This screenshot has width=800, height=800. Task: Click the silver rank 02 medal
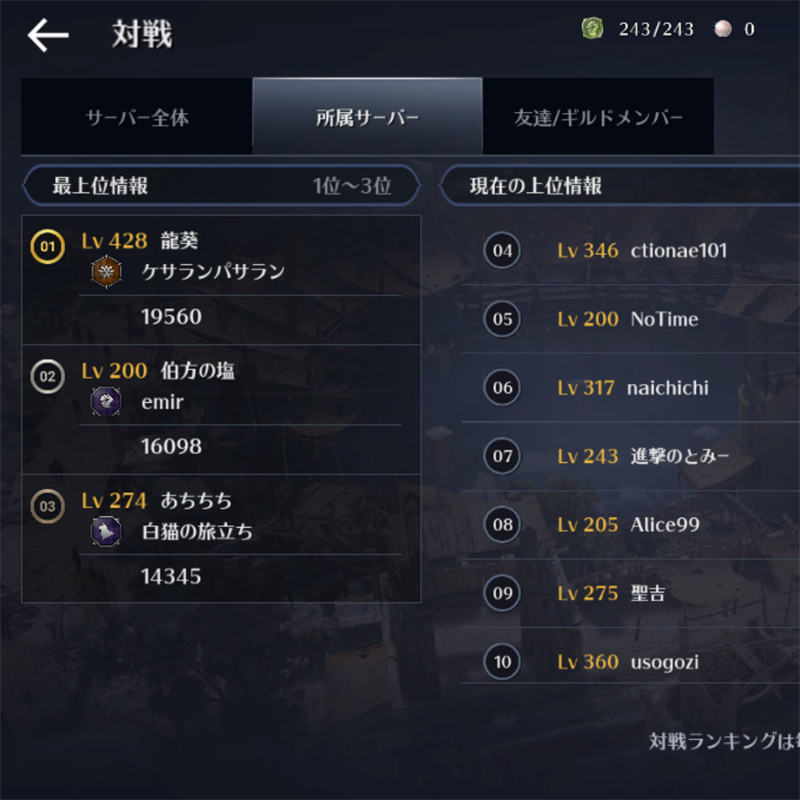tap(47, 376)
